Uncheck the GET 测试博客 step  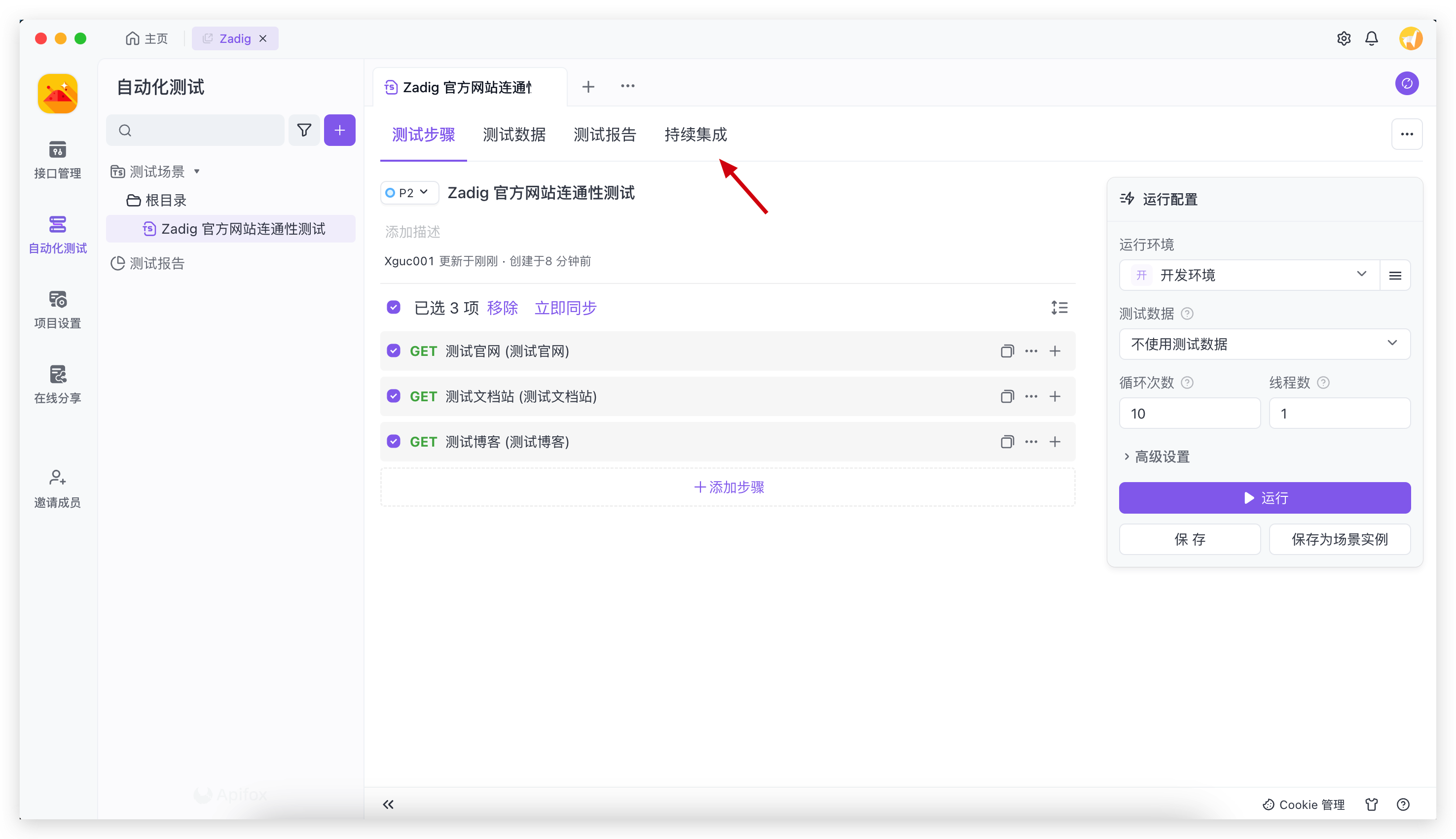393,441
